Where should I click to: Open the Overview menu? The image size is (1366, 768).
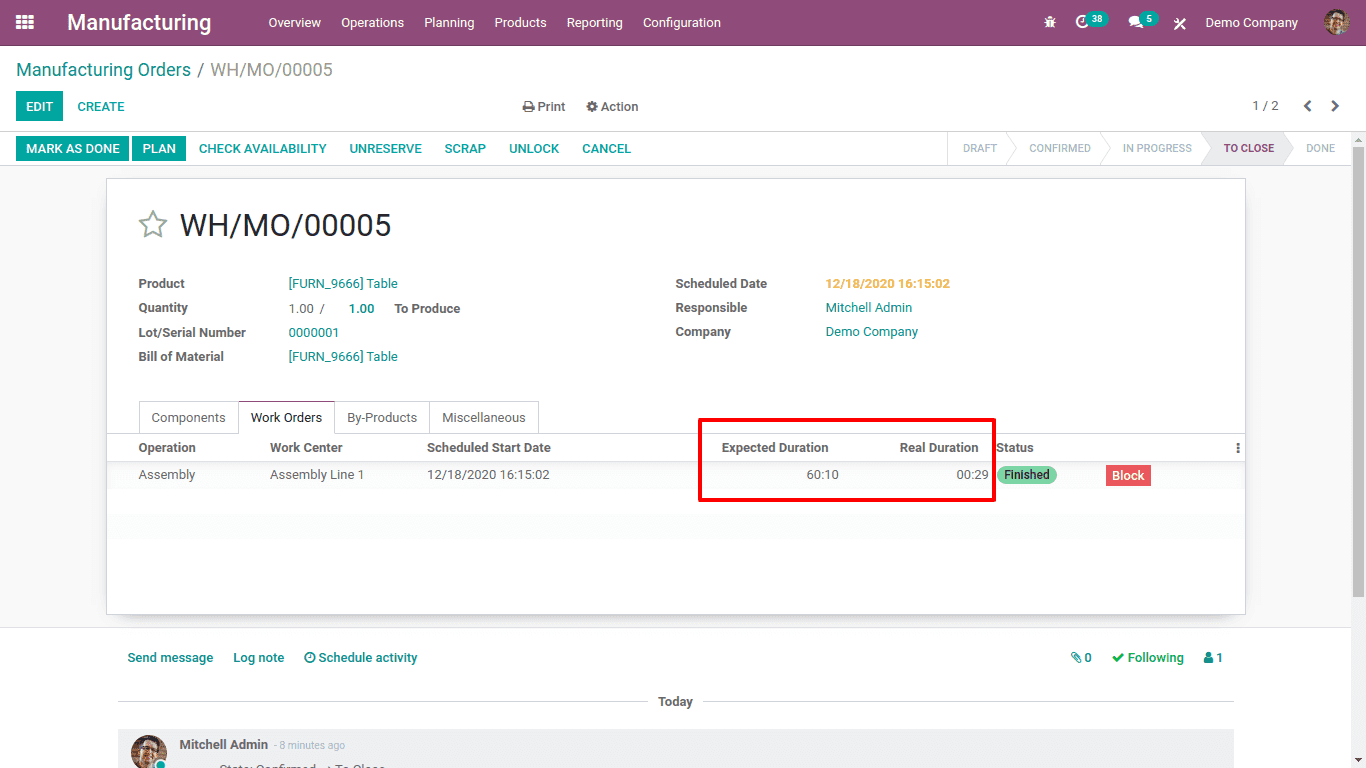coord(294,22)
